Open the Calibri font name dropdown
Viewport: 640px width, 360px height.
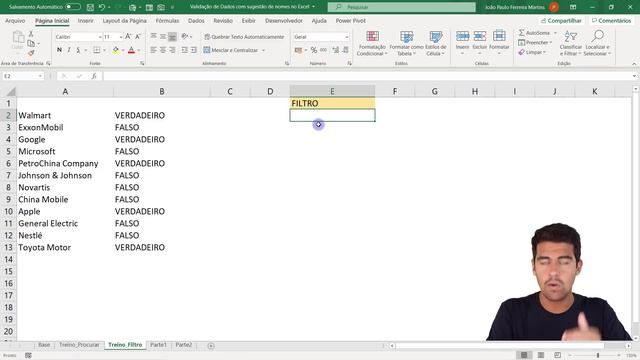100,37
